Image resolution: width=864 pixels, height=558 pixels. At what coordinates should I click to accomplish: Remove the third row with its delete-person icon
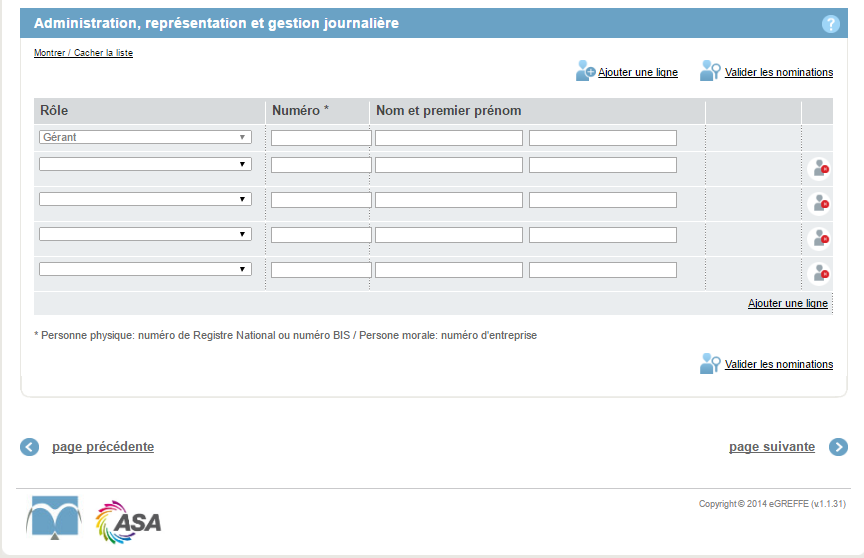pyautogui.click(x=819, y=204)
